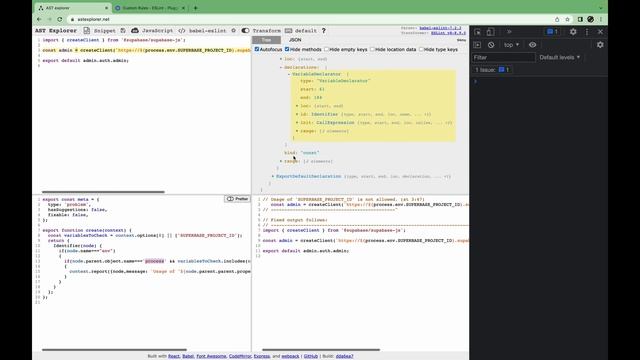Image resolution: width=640 pixels, height=360 pixels.
Task: Click the share page icon
Action: click(557, 19)
